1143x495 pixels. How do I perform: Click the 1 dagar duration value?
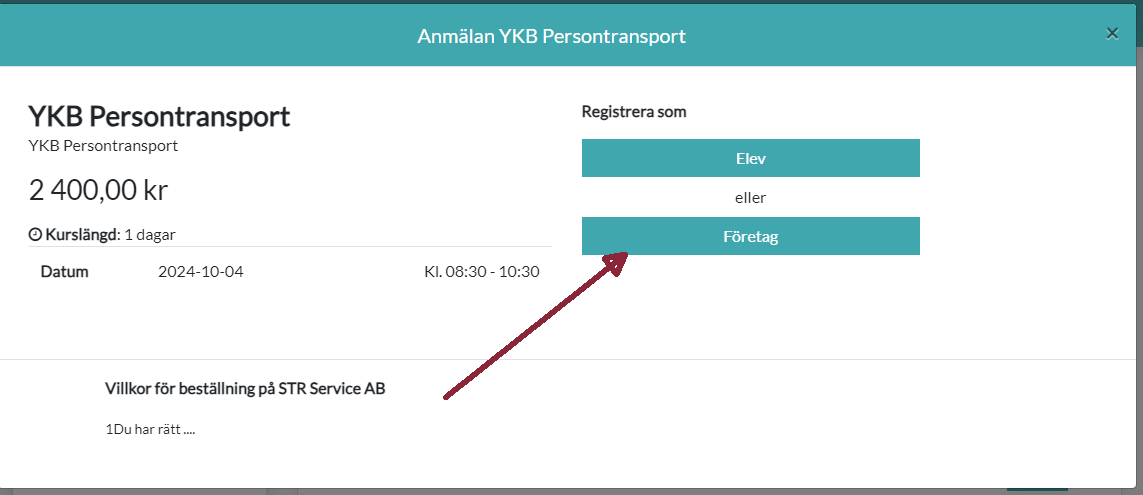point(150,235)
